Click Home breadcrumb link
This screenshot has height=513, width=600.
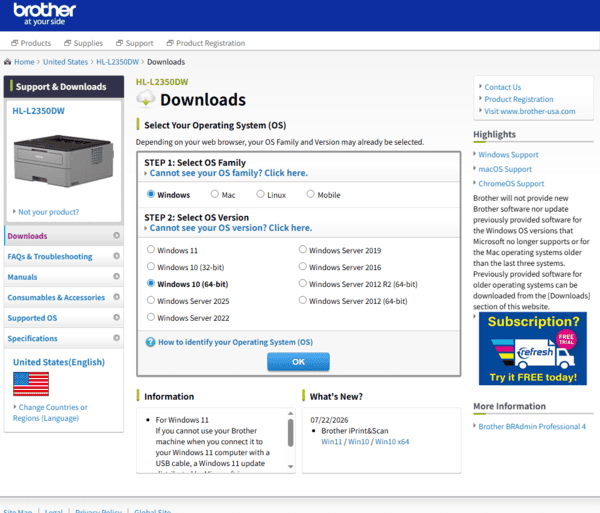(24, 62)
